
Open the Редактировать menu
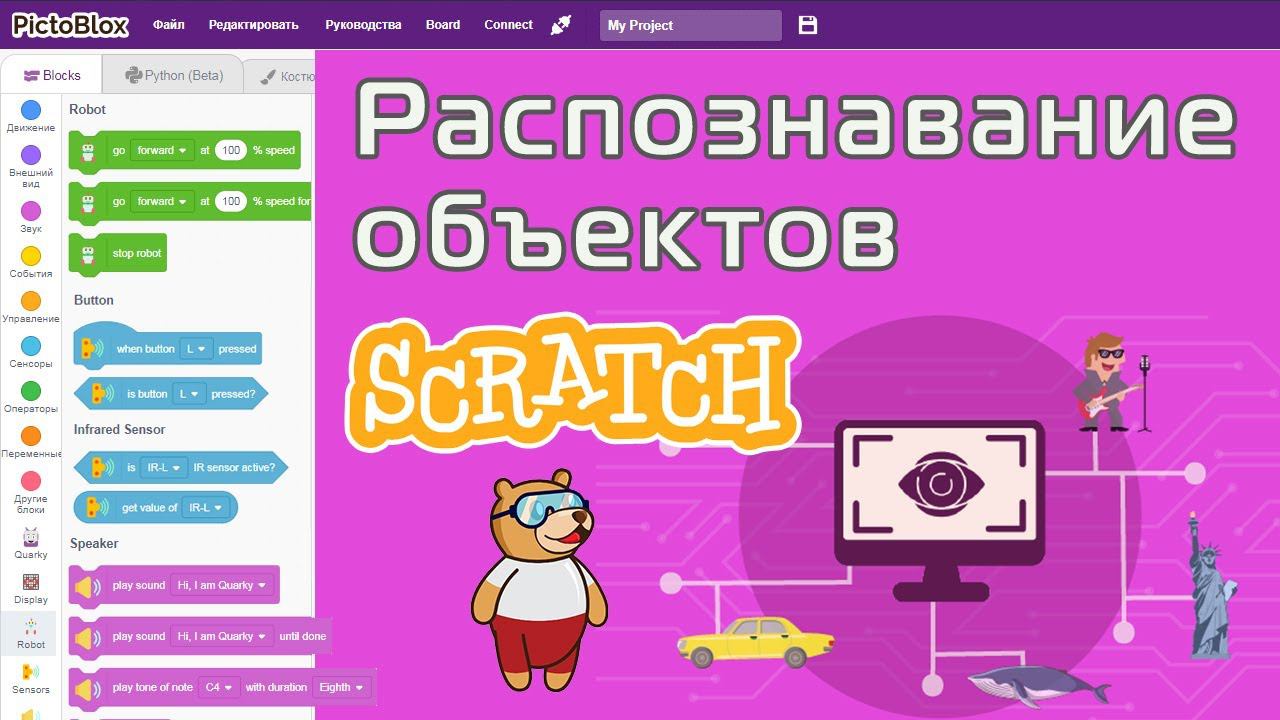(254, 25)
